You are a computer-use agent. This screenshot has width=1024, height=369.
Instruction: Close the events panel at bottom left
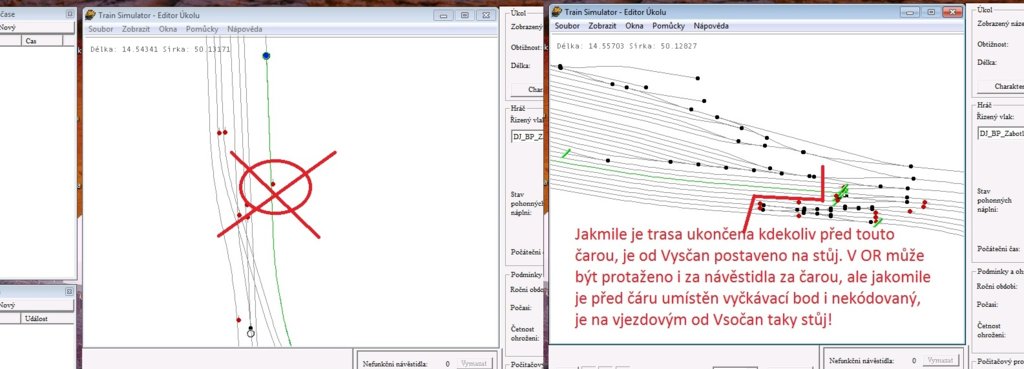point(69,291)
